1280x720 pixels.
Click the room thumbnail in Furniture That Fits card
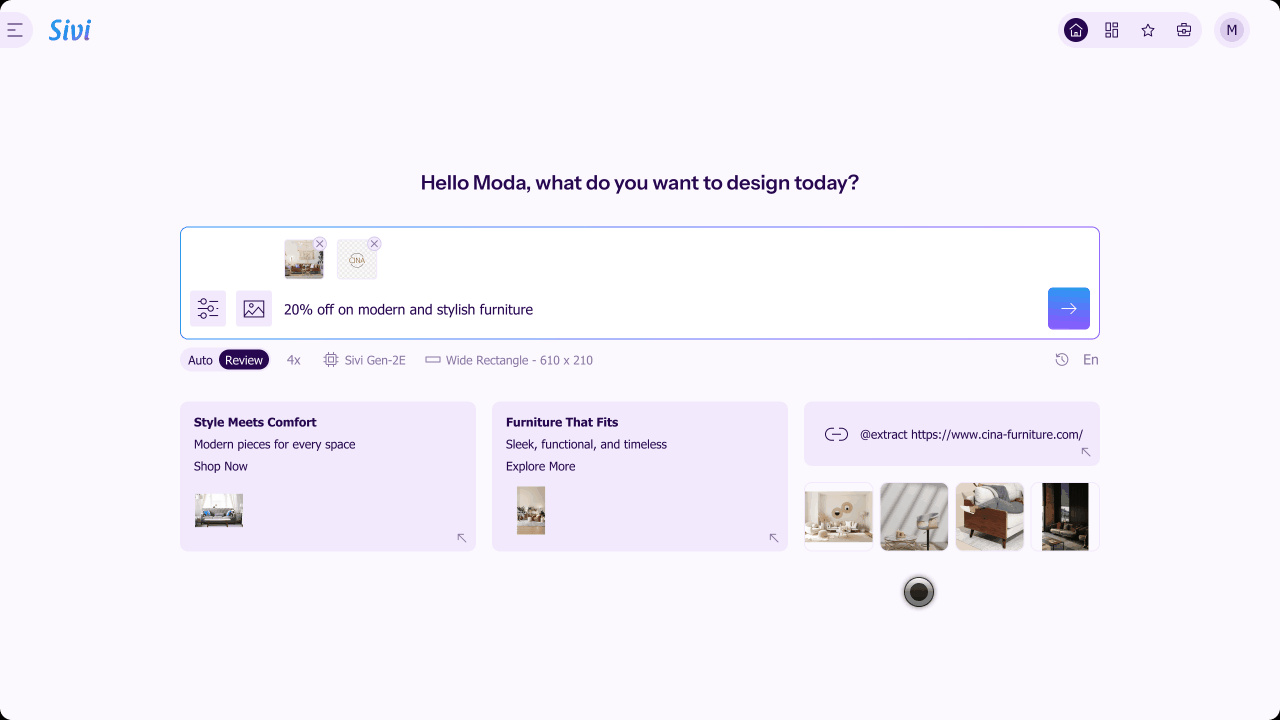pos(531,510)
